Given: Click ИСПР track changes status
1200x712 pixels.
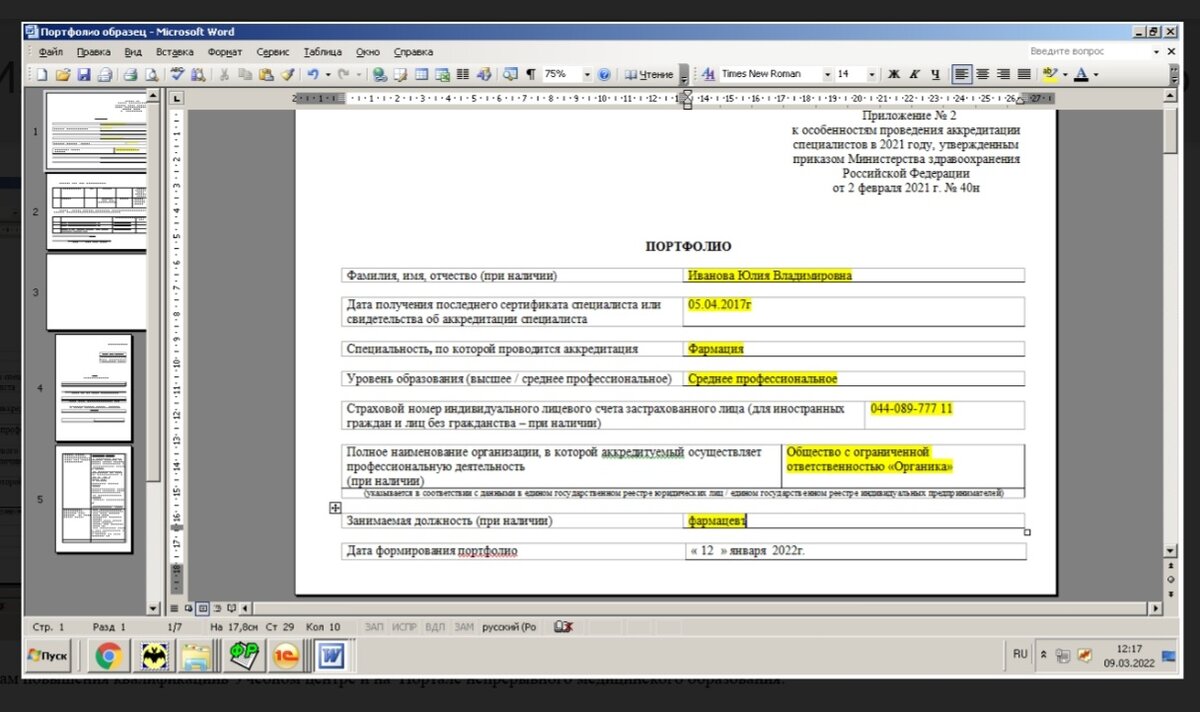Looking at the screenshot, I should tap(404, 627).
